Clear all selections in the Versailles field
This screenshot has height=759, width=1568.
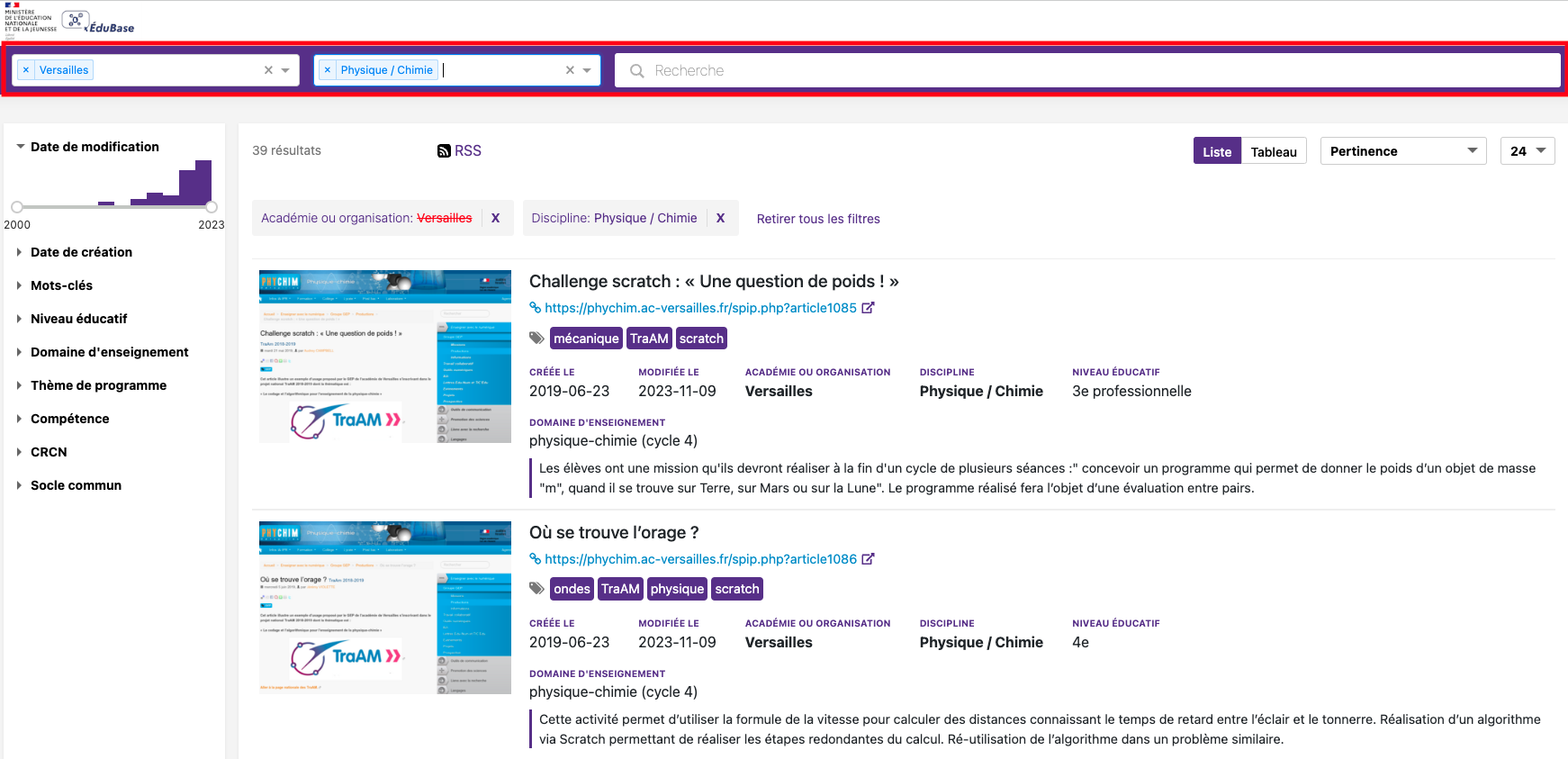[x=268, y=70]
